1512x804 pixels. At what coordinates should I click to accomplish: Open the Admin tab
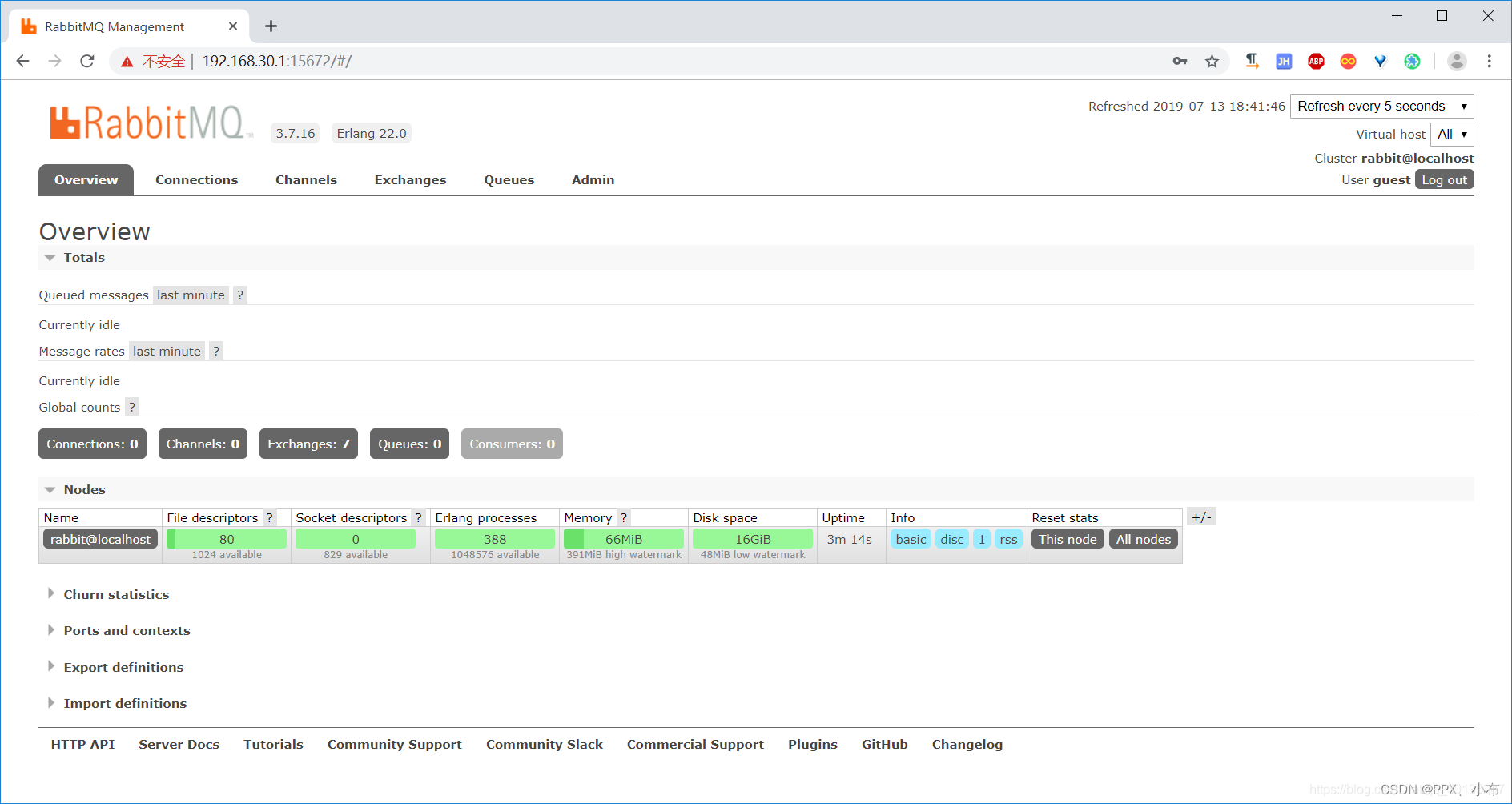pyautogui.click(x=593, y=180)
